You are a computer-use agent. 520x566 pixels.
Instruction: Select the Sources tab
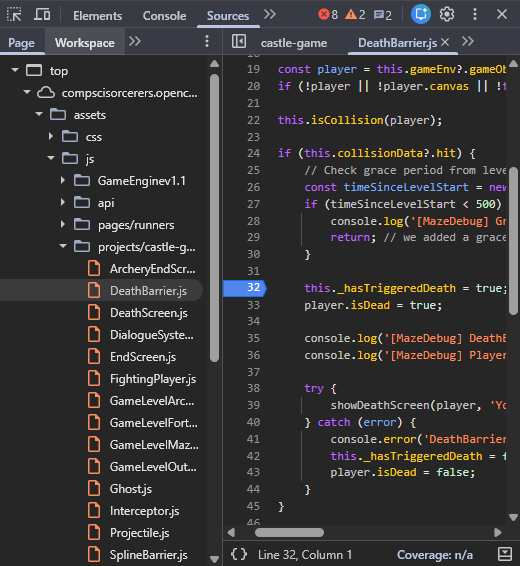[x=228, y=16]
